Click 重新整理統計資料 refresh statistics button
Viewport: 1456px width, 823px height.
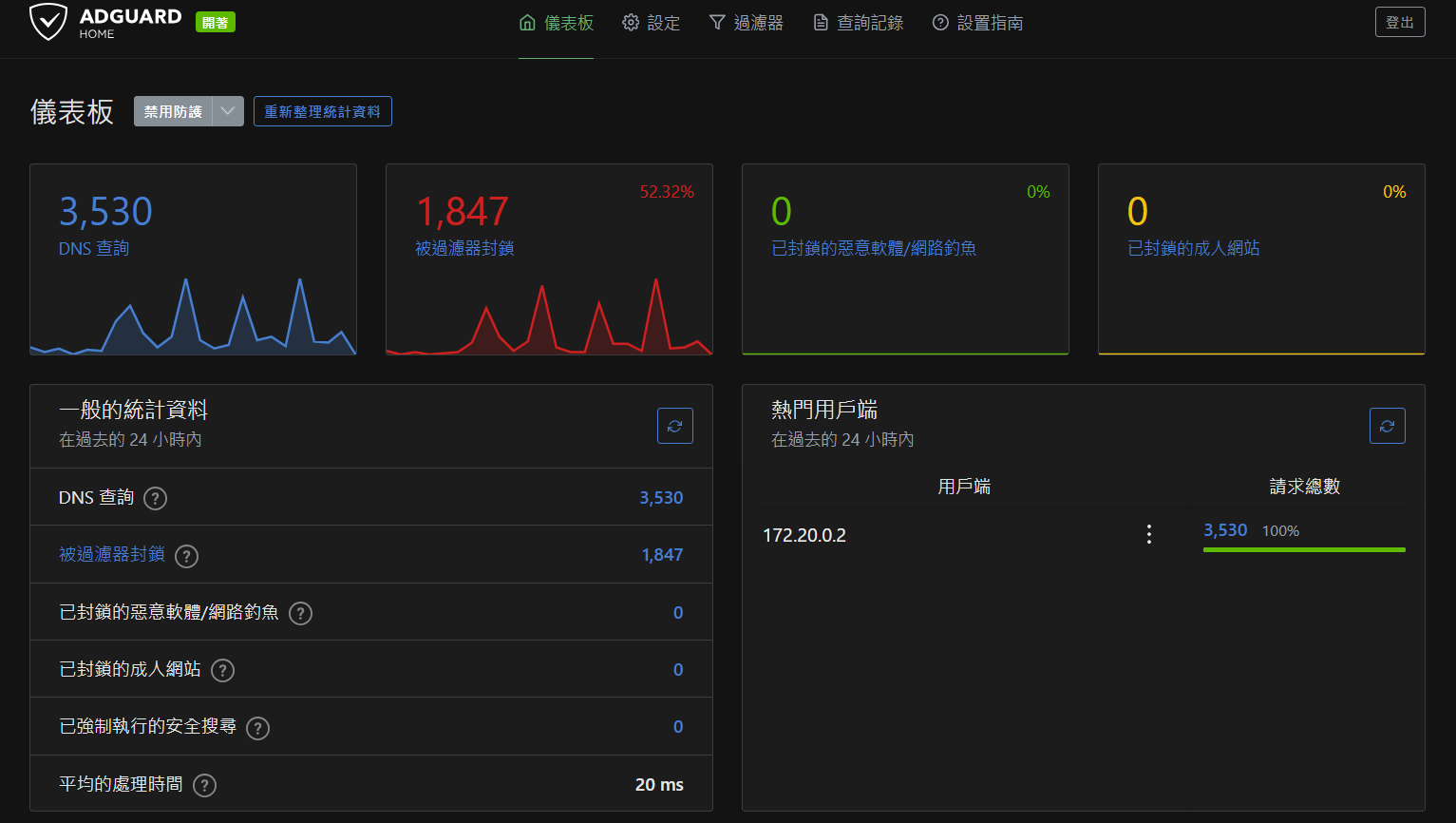(323, 111)
